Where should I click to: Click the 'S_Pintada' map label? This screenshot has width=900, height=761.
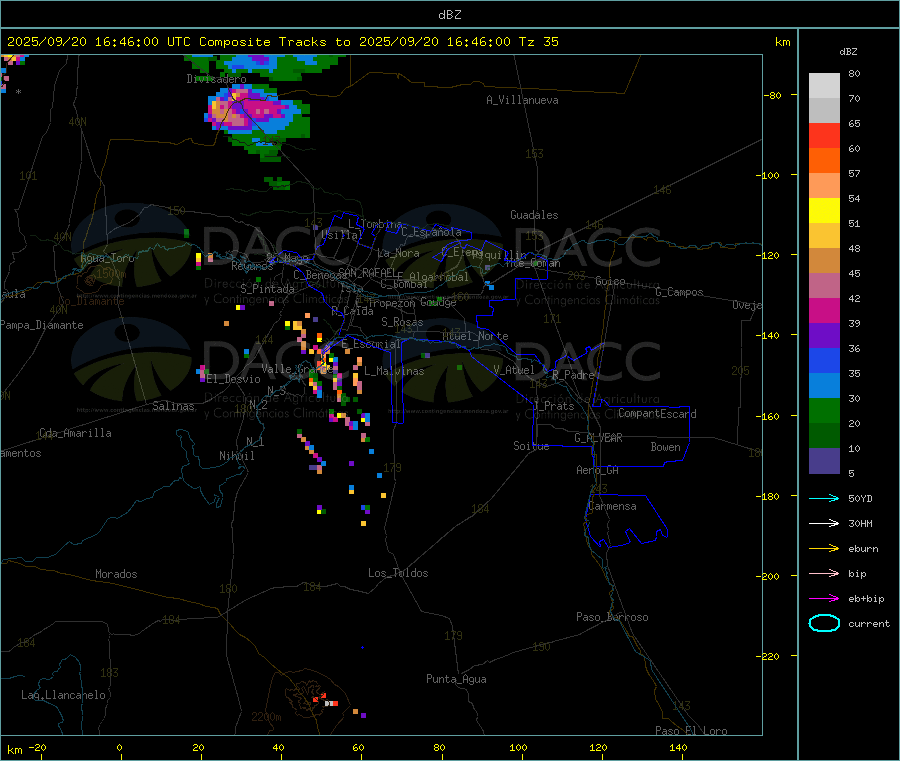tap(267, 289)
